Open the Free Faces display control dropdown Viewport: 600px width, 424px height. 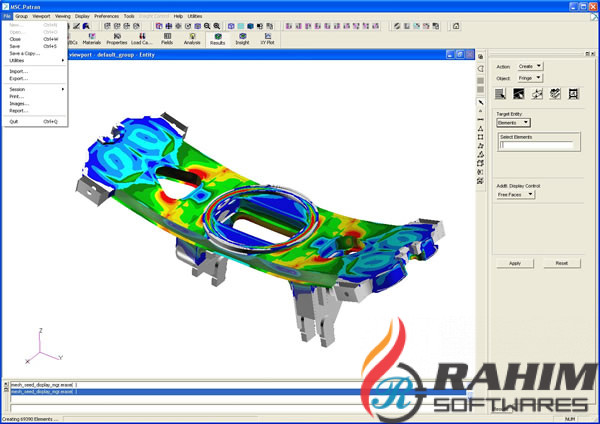(x=515, y=194)
